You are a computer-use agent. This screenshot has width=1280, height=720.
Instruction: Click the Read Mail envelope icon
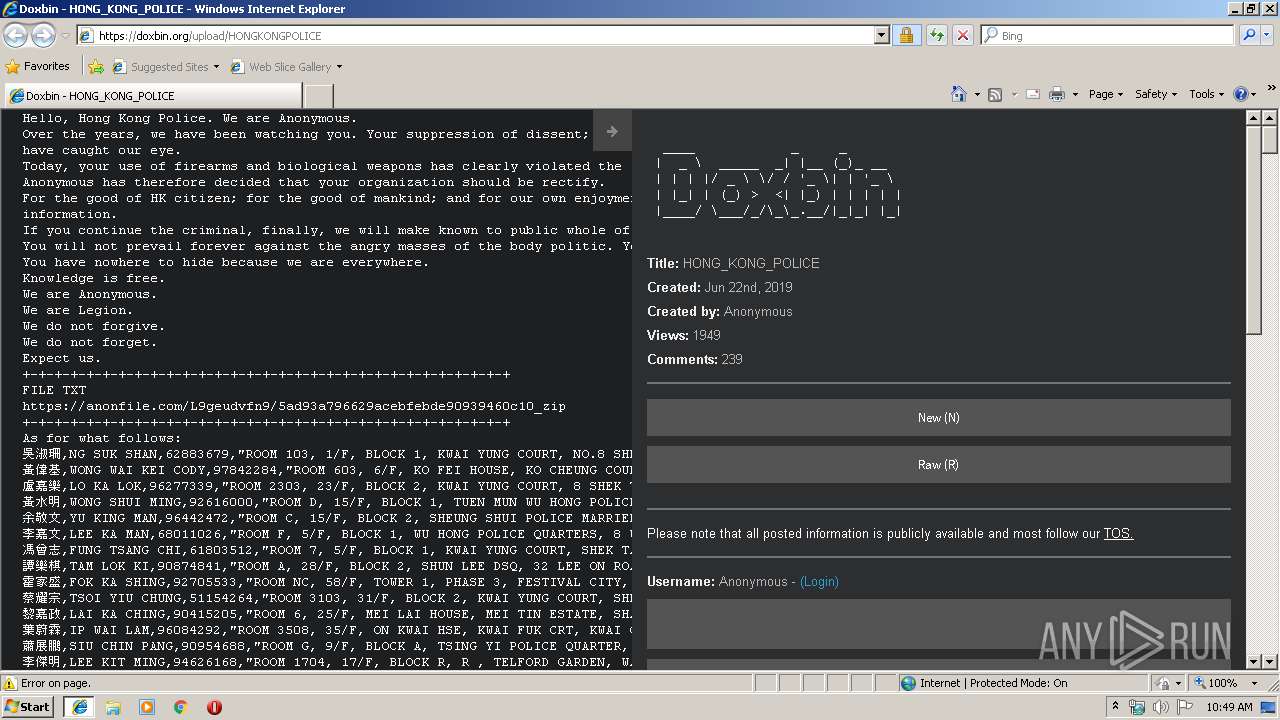(x=1033, y=94)
